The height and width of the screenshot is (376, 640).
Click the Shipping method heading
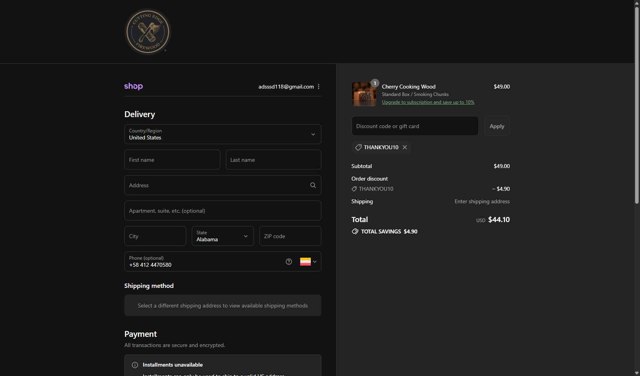149,286
